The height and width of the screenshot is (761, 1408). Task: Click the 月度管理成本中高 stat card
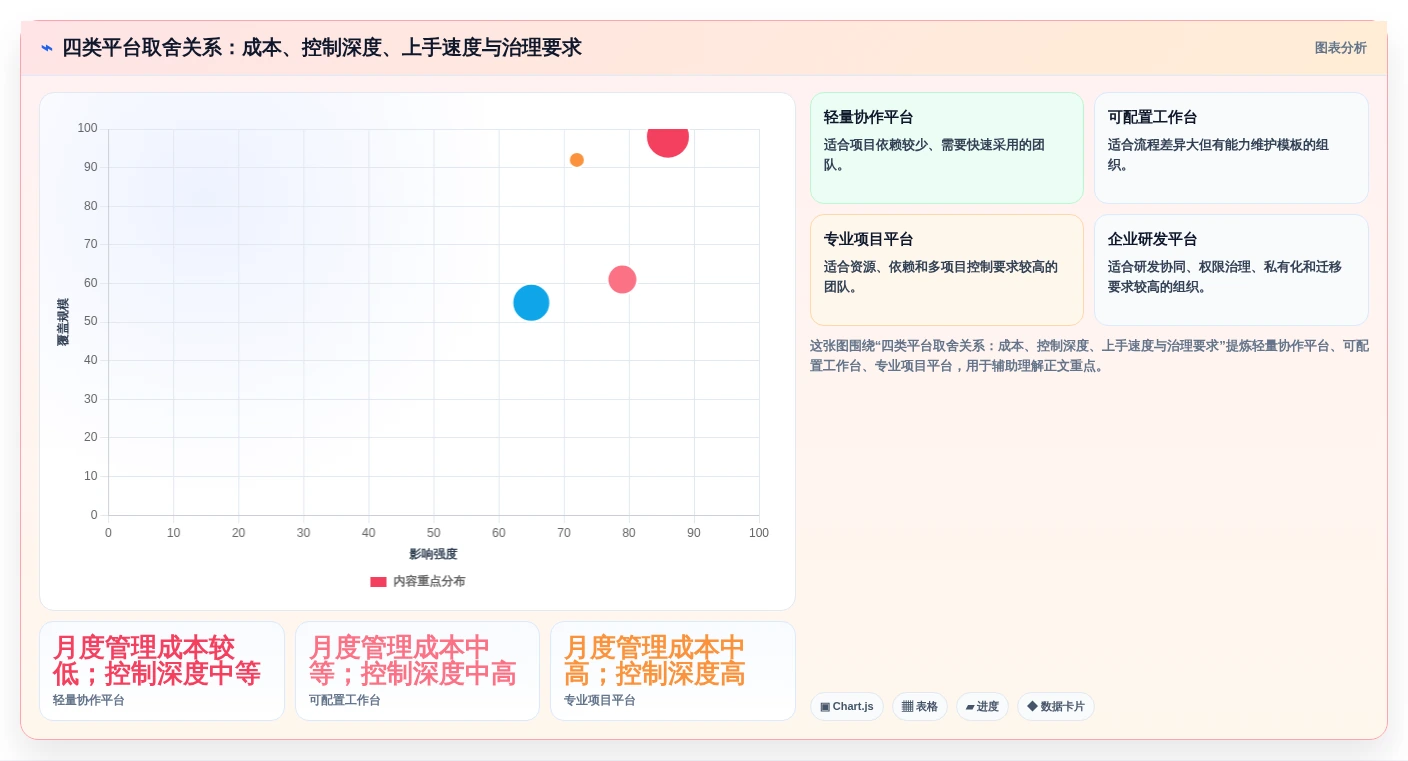pyautogui.click(x=673, y=671)
